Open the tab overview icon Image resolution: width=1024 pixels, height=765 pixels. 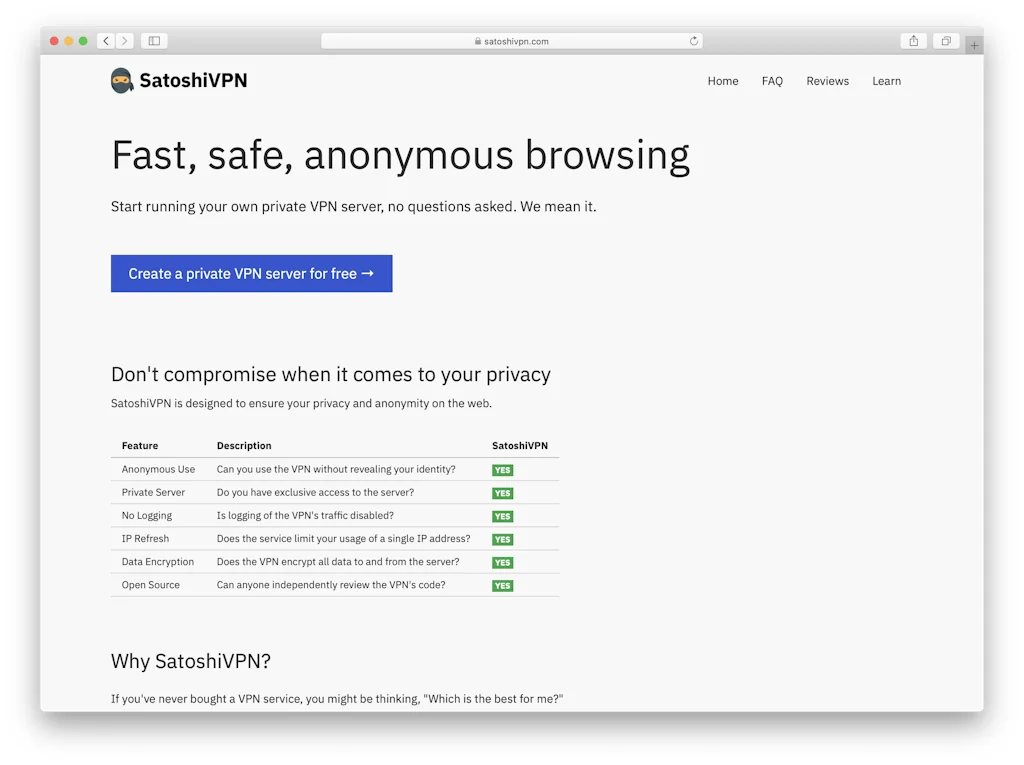[945, 41]
